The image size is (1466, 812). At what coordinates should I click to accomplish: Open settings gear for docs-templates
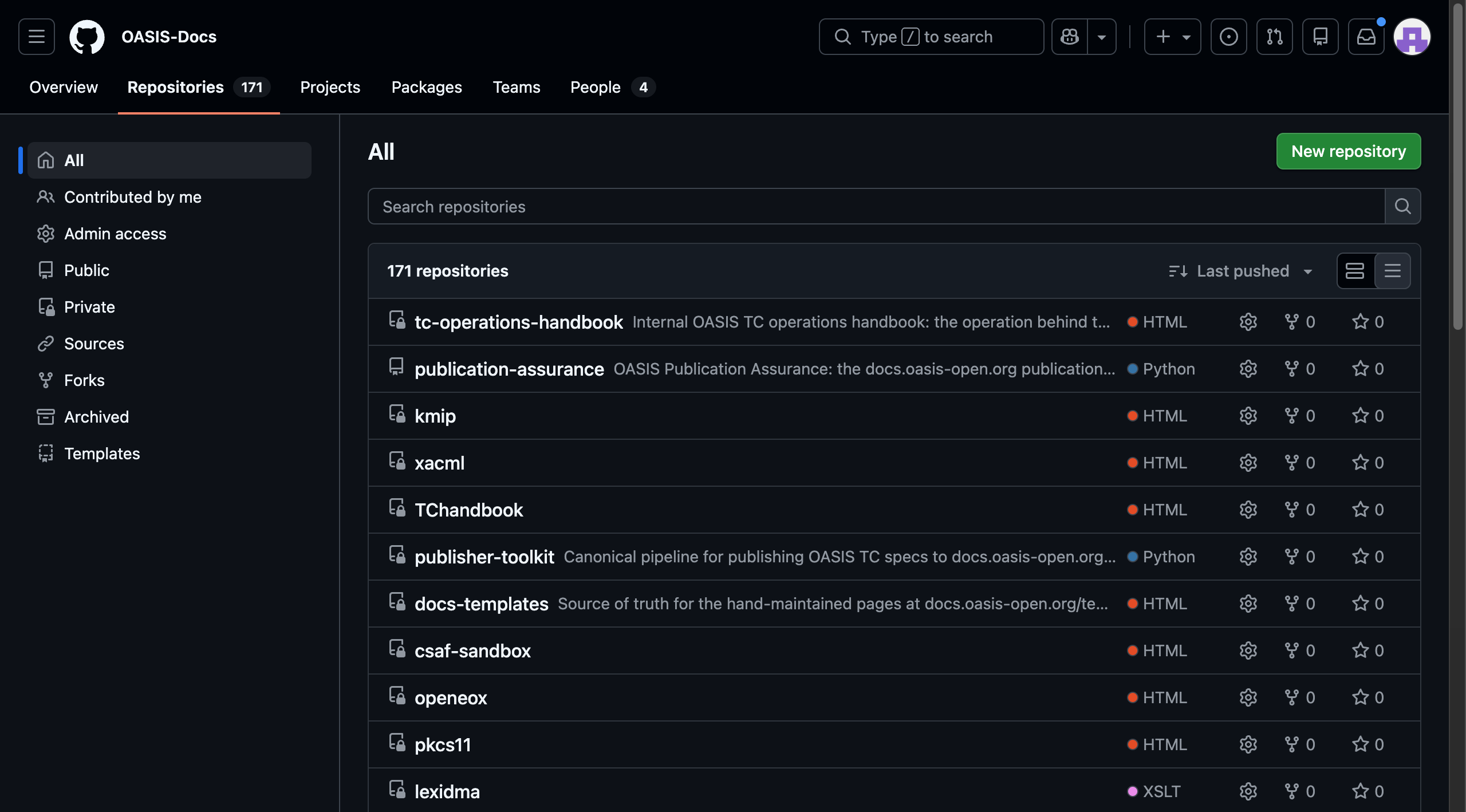click(1248, 604)
